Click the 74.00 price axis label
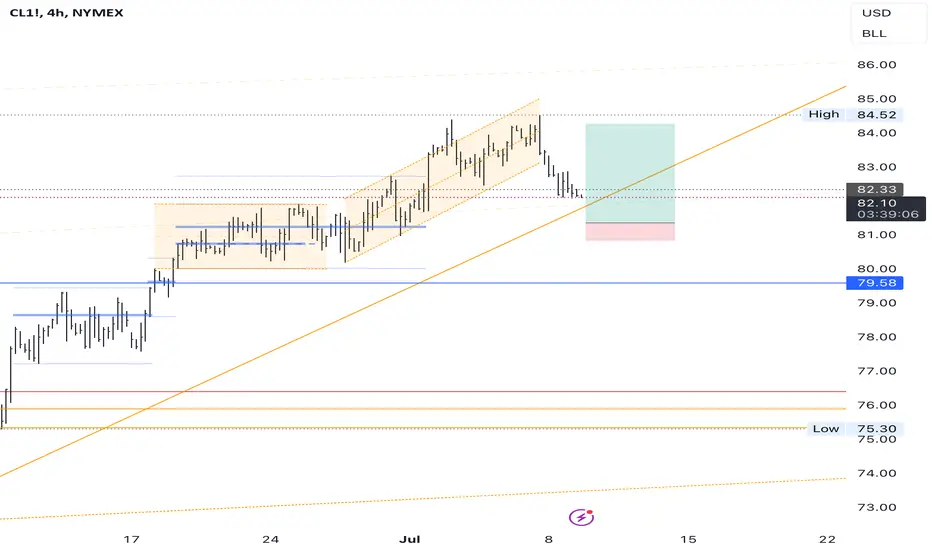932x550 pixels. [x=876, y=473]
